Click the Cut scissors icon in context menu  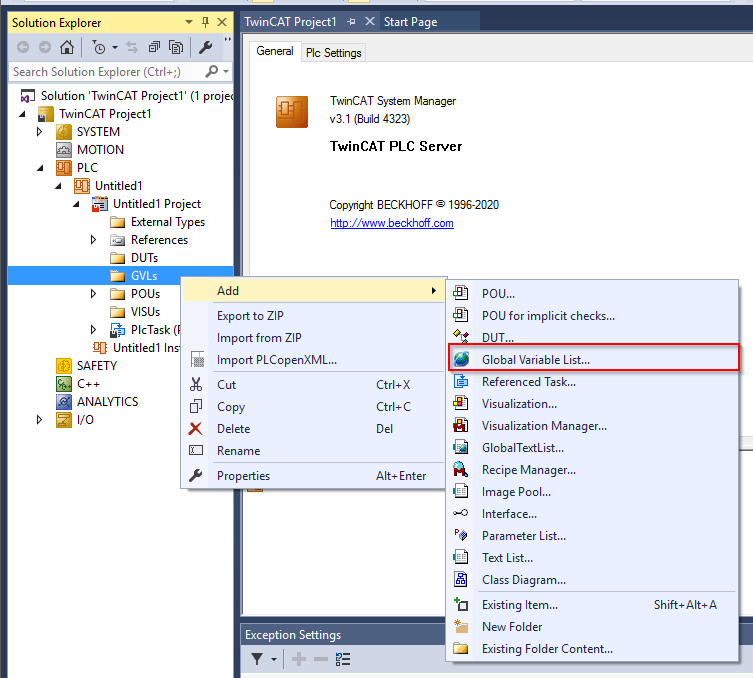196,384
